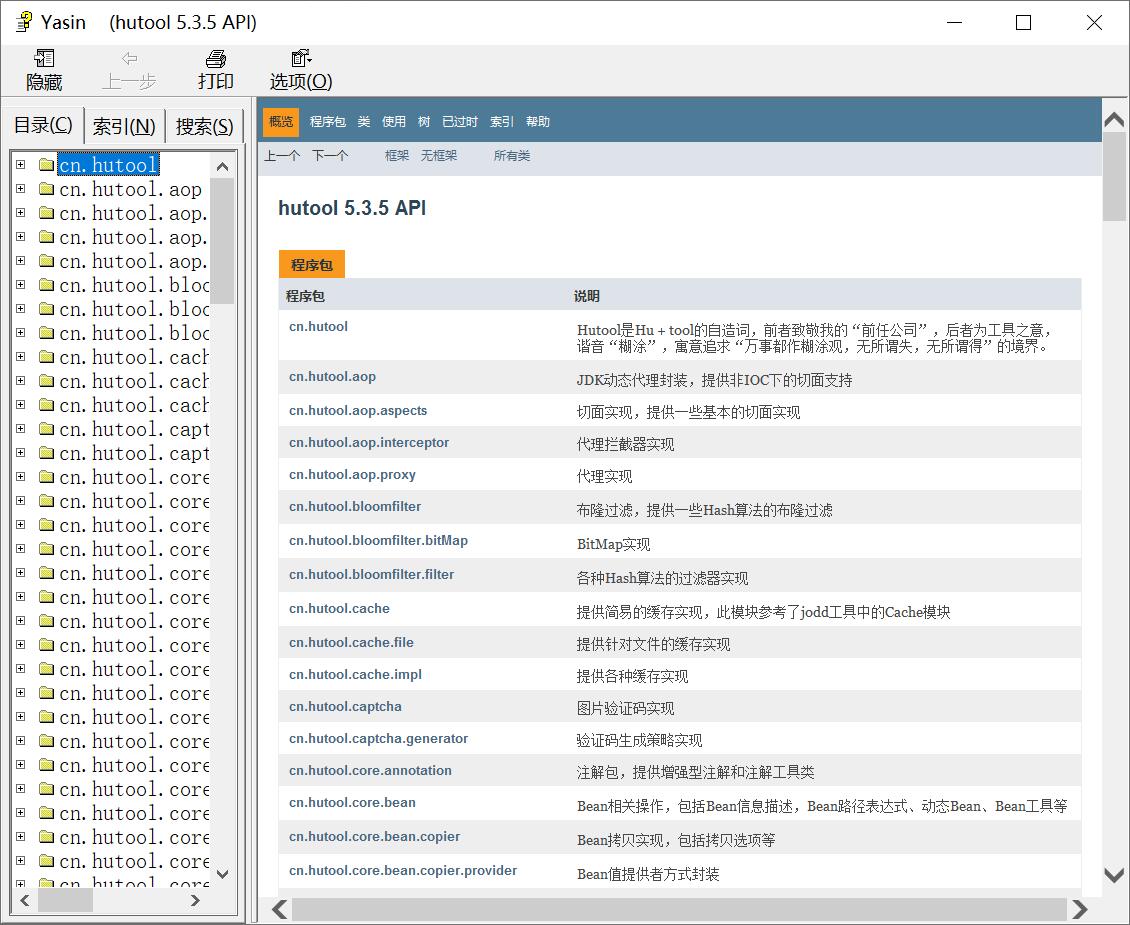Click tree panel scroll-down arrow

(223, 874)
